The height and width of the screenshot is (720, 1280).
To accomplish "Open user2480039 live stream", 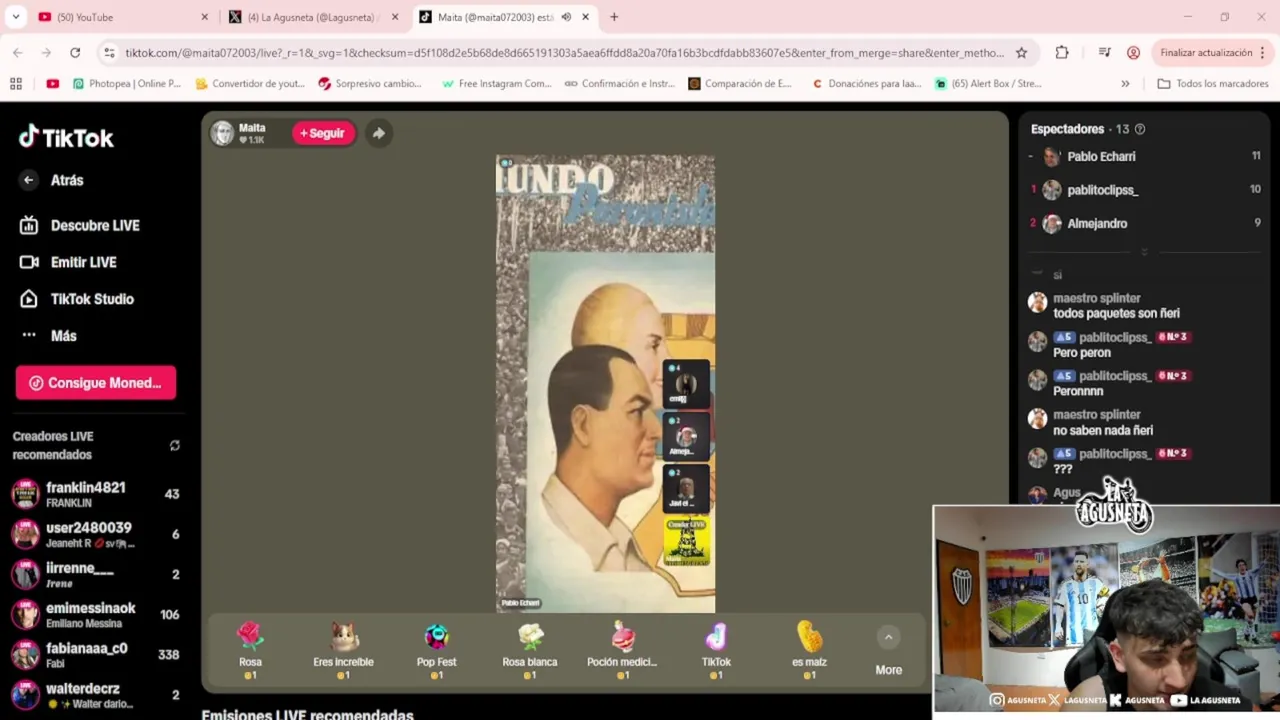I will click(x=95, y=534).
